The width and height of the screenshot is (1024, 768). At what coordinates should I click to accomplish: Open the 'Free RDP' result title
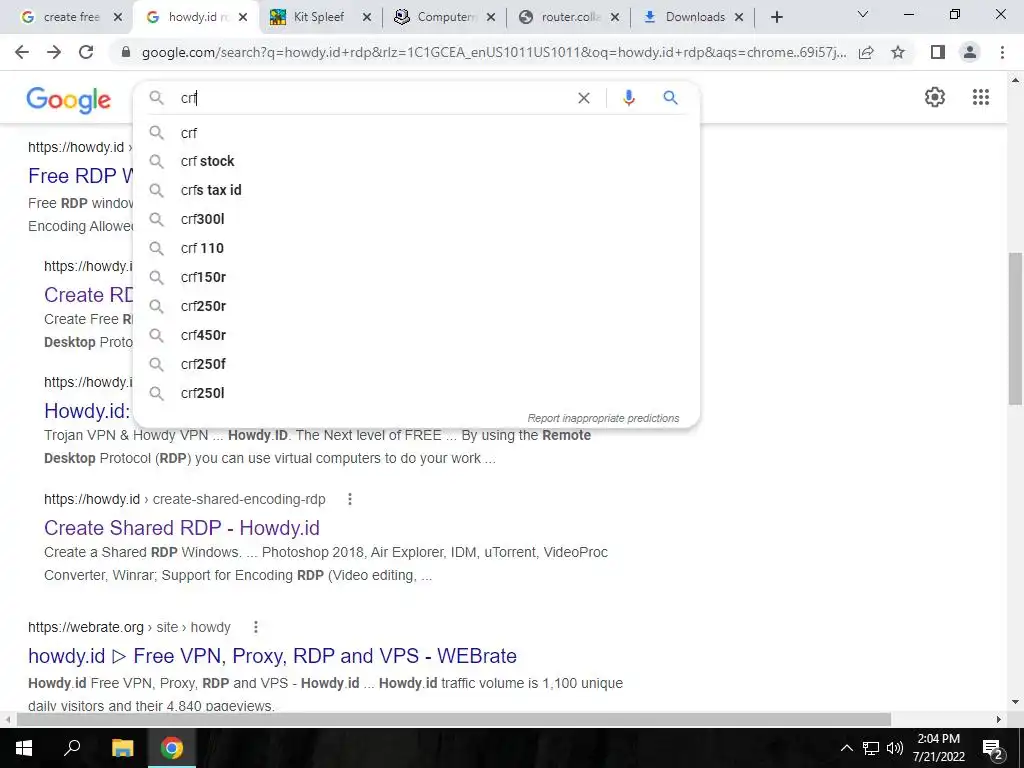tap(81, 176)
